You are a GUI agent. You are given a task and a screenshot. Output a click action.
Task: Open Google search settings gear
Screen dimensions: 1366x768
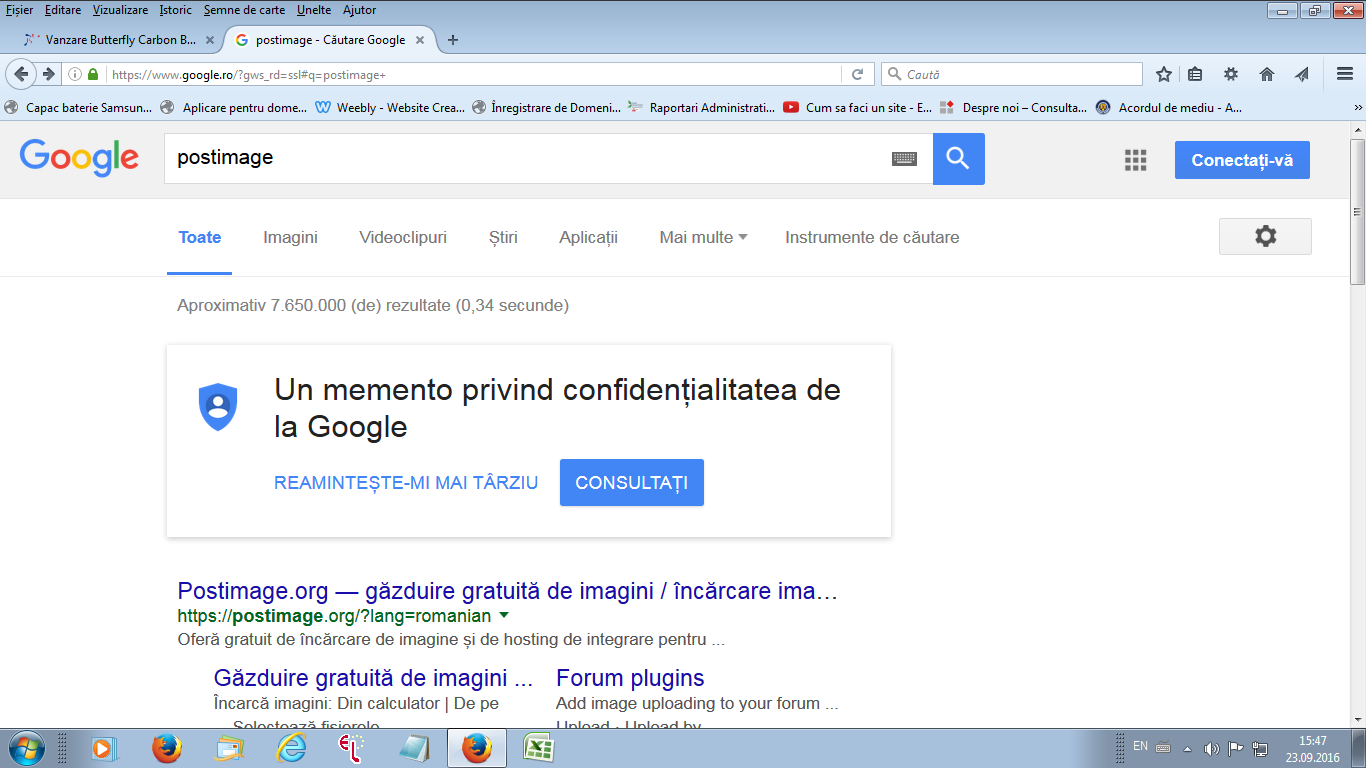tap(1265, 237)
